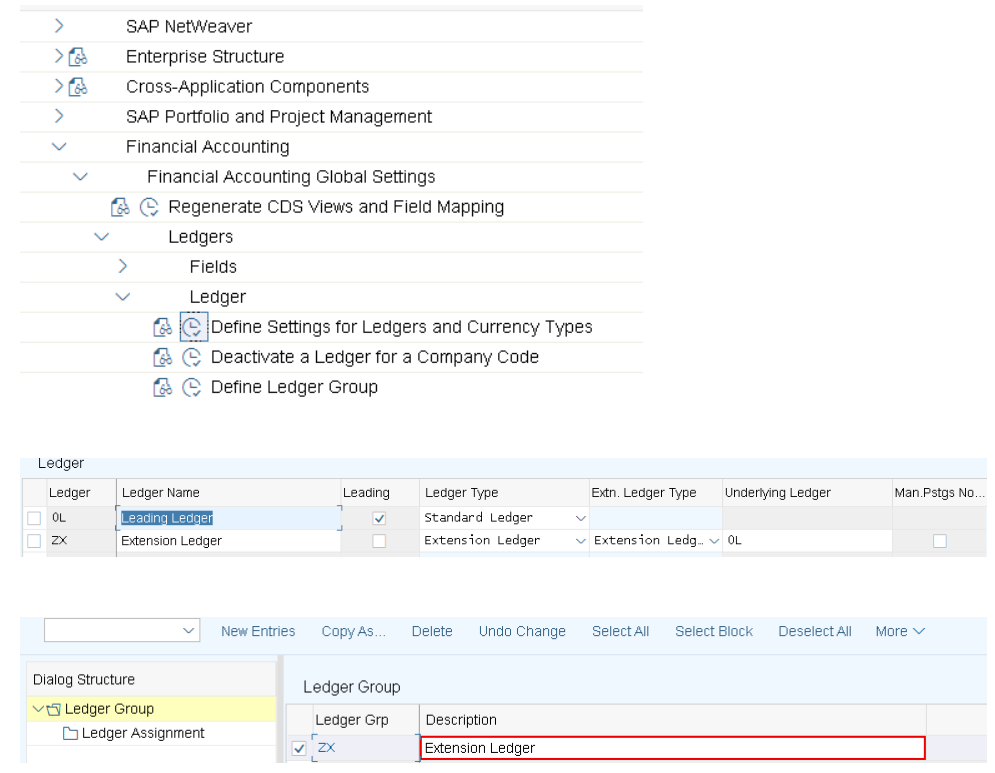The image size is (995, 773).
Task: Collapse Ledger Group in Dialog Structure
Action: pyautogui.click(x=38, y=709)
